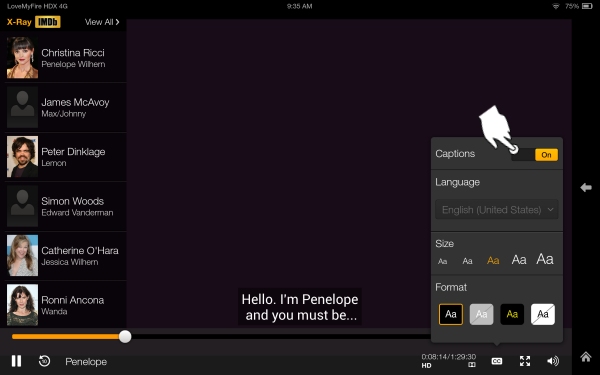Select the medium orange caption size Aa

click(493, 261)
